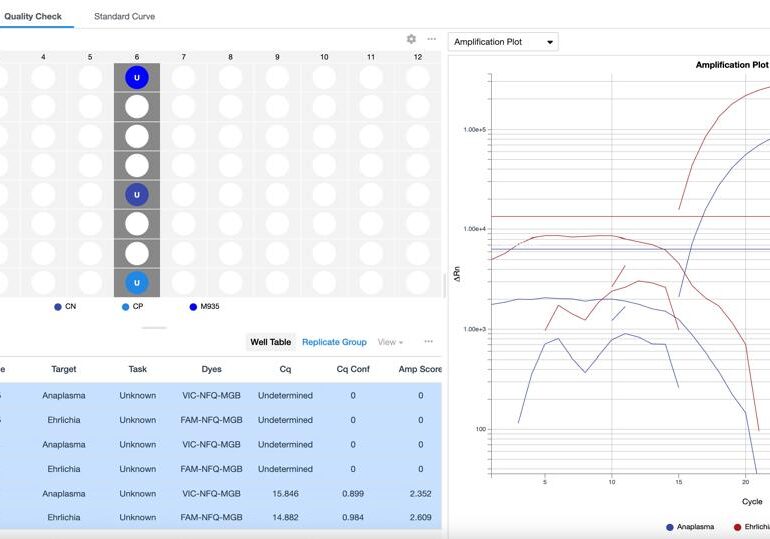Image resolution: width=770 pixels, height=539 pixels.
Task: Click Amp Score value 2.352
Action: tap(420, 493)
